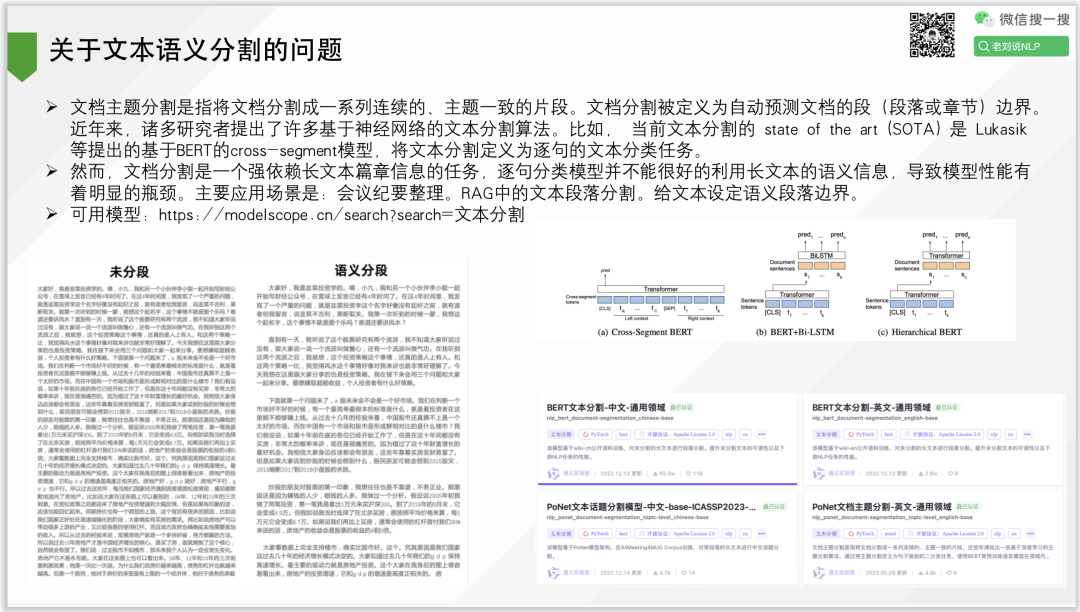Click the BiLSTM box in the diagram
Screen dimensions: 1080x612
pos(821,255)
